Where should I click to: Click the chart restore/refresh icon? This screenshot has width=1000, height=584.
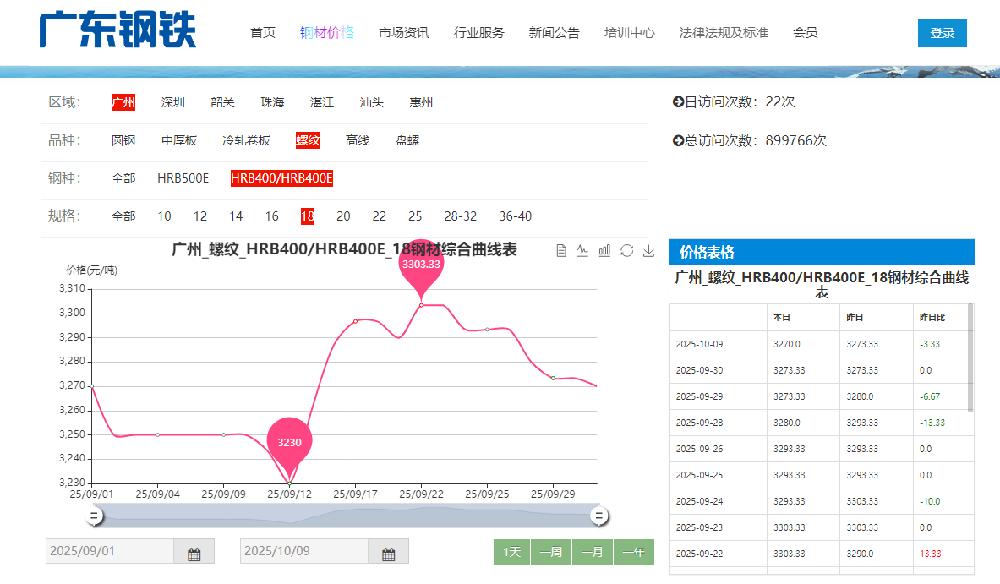(626, 250)
